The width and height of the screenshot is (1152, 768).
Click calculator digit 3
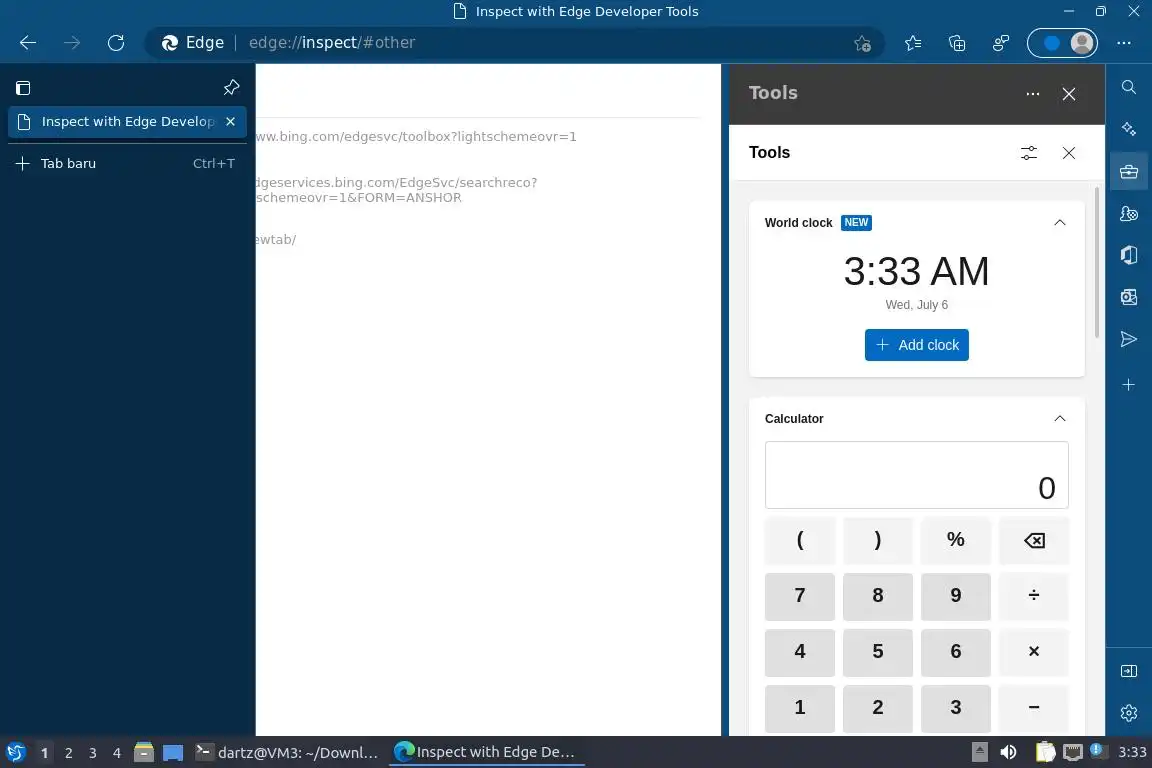point(955,708)
